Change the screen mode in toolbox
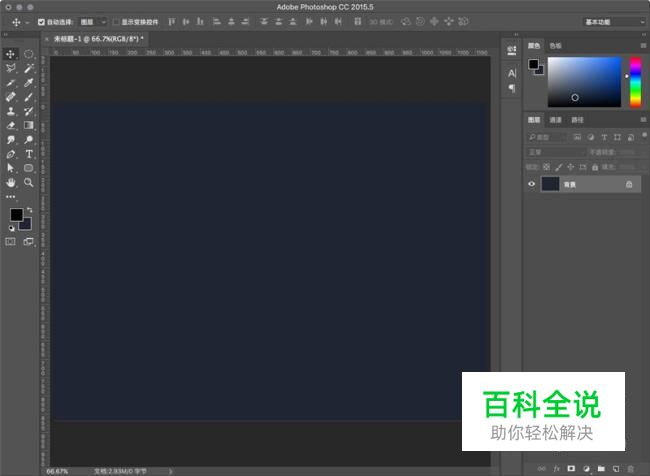650x476 pixels. coord(28,241)
